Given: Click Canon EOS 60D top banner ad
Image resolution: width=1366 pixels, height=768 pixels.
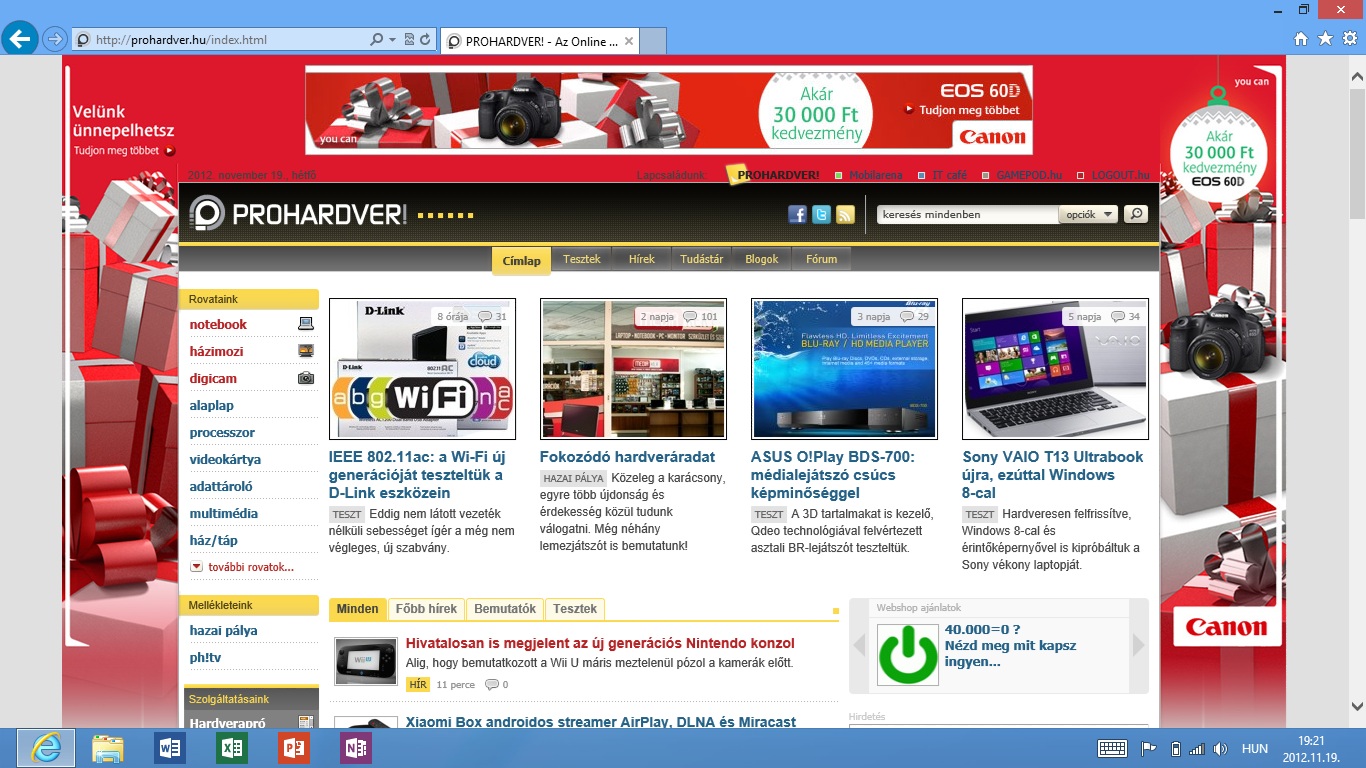Looking at the screenshot, I should pyautogui.click(x=669, y=109).
